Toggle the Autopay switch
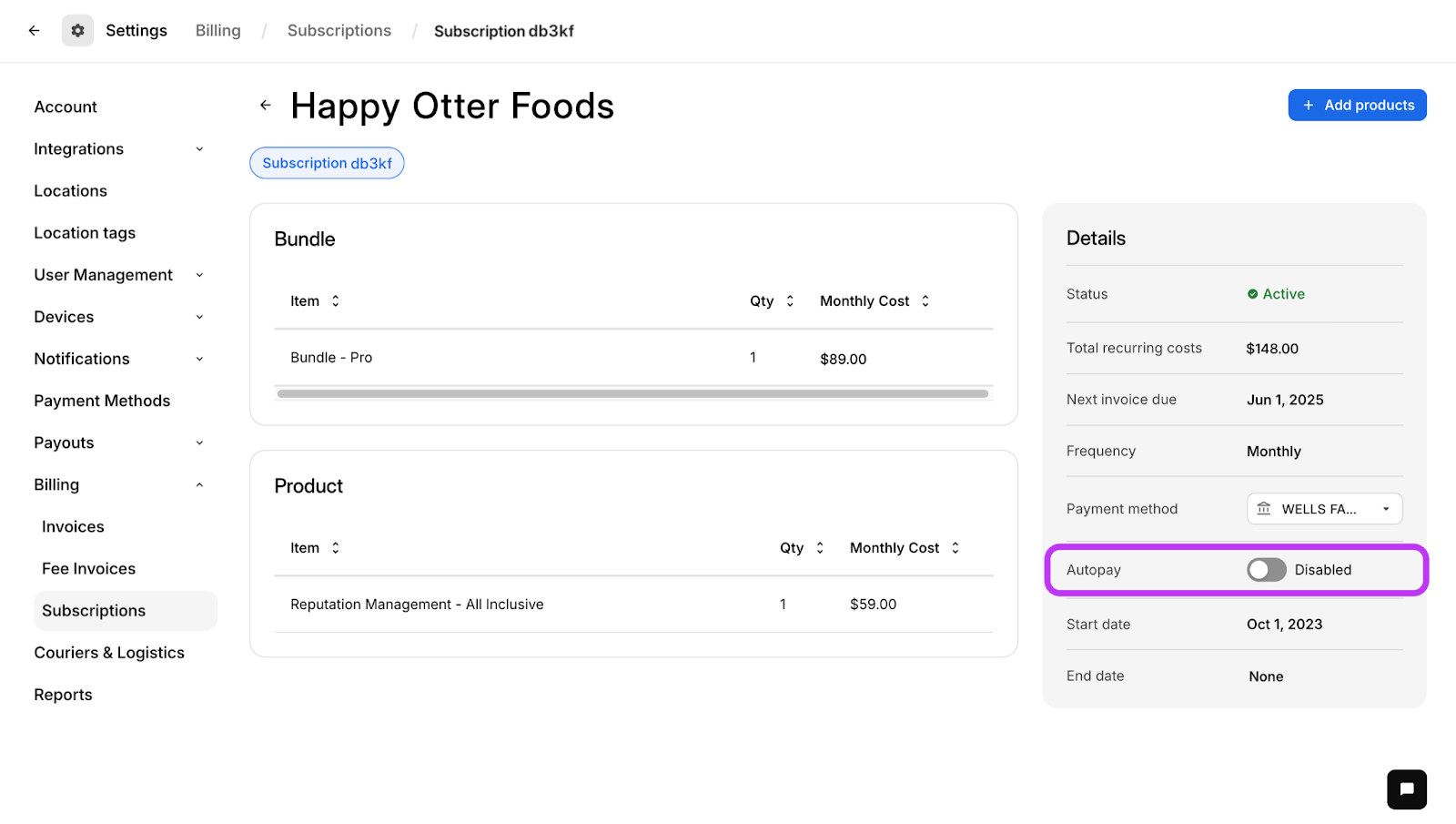 click(x=1266, y=570)
